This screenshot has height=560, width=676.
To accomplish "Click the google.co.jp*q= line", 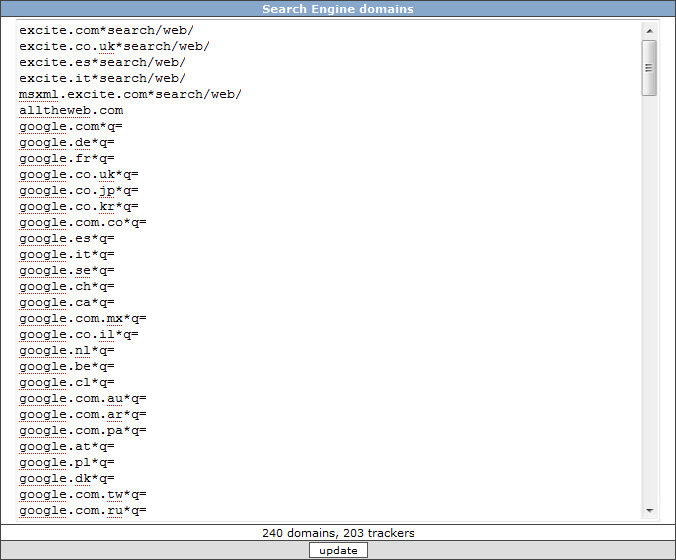I will pyautogui.click(x=79, y=190).
